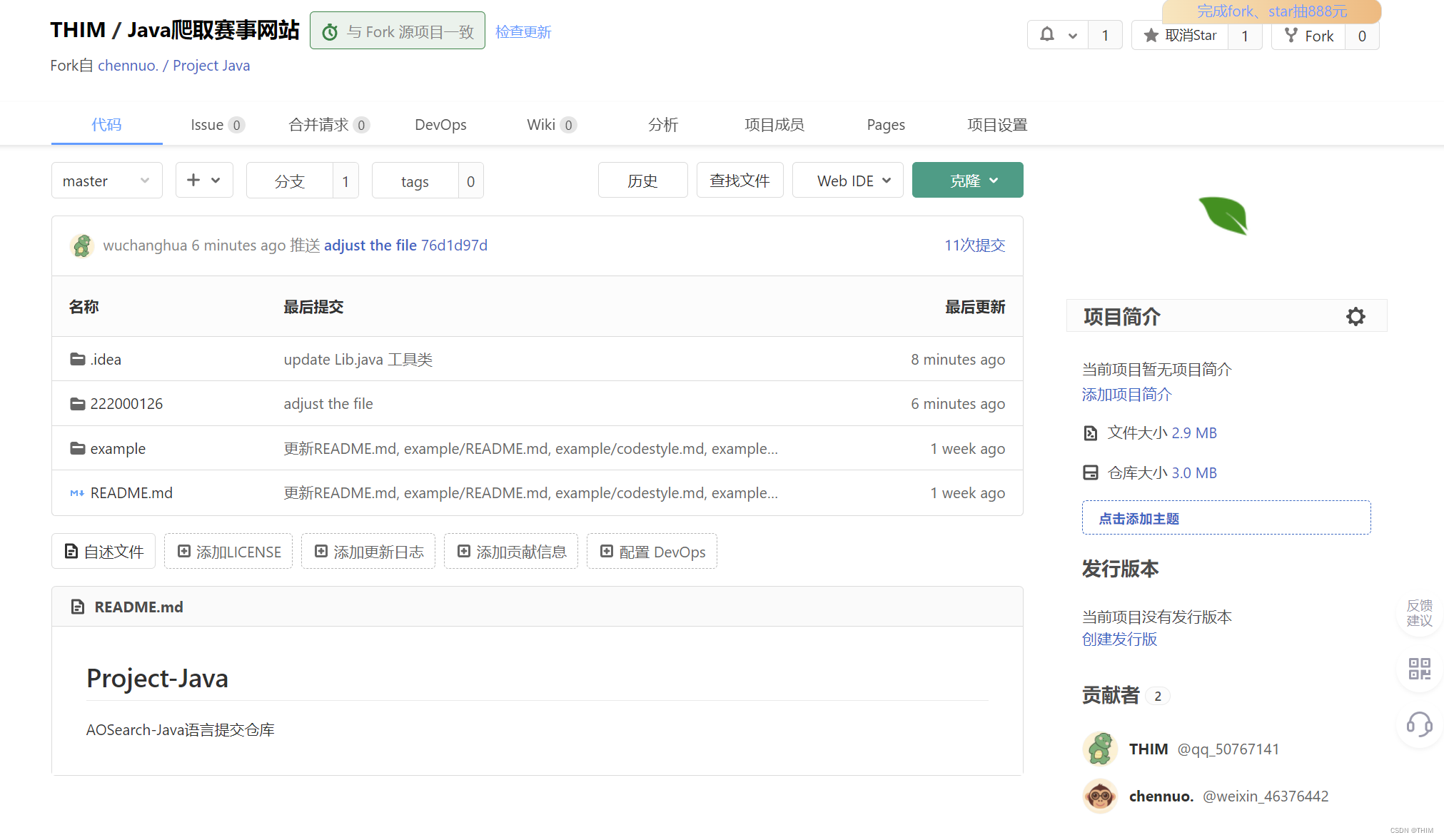Click the .idea folder icon
The image size is (1444, 840).
pos(78,359)
